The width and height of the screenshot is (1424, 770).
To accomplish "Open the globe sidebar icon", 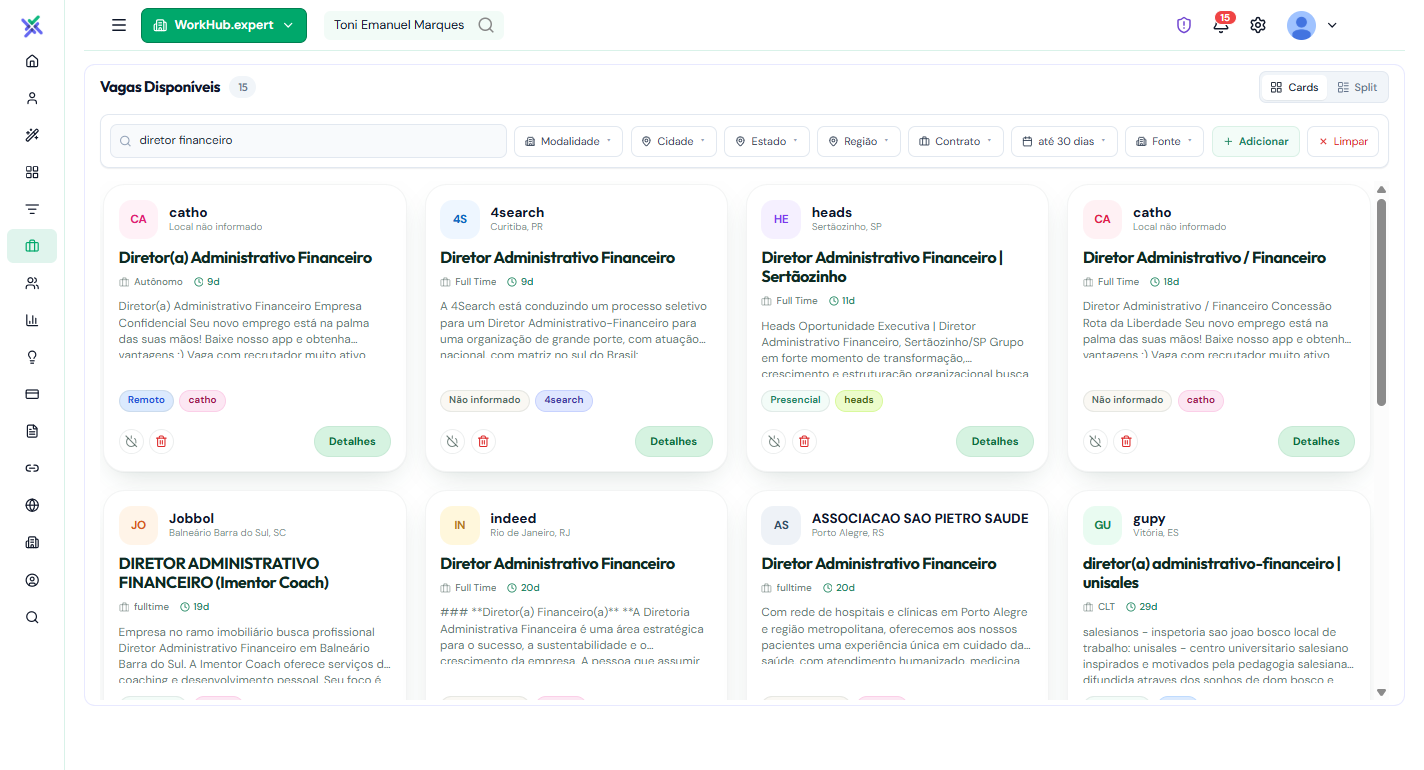I will (x=32, y=505).
